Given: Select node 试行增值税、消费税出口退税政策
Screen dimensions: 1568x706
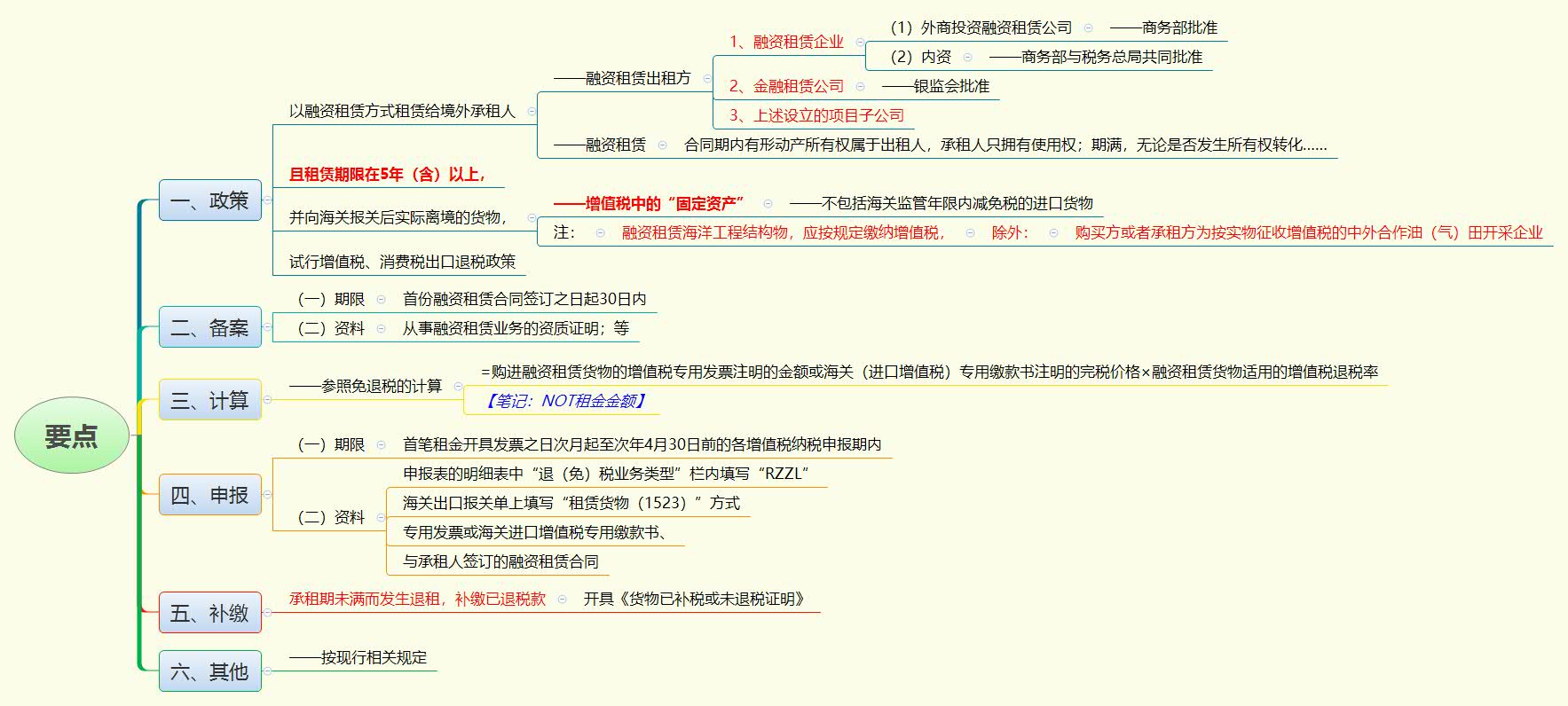Looking at the screenshot, I should 402,262.
